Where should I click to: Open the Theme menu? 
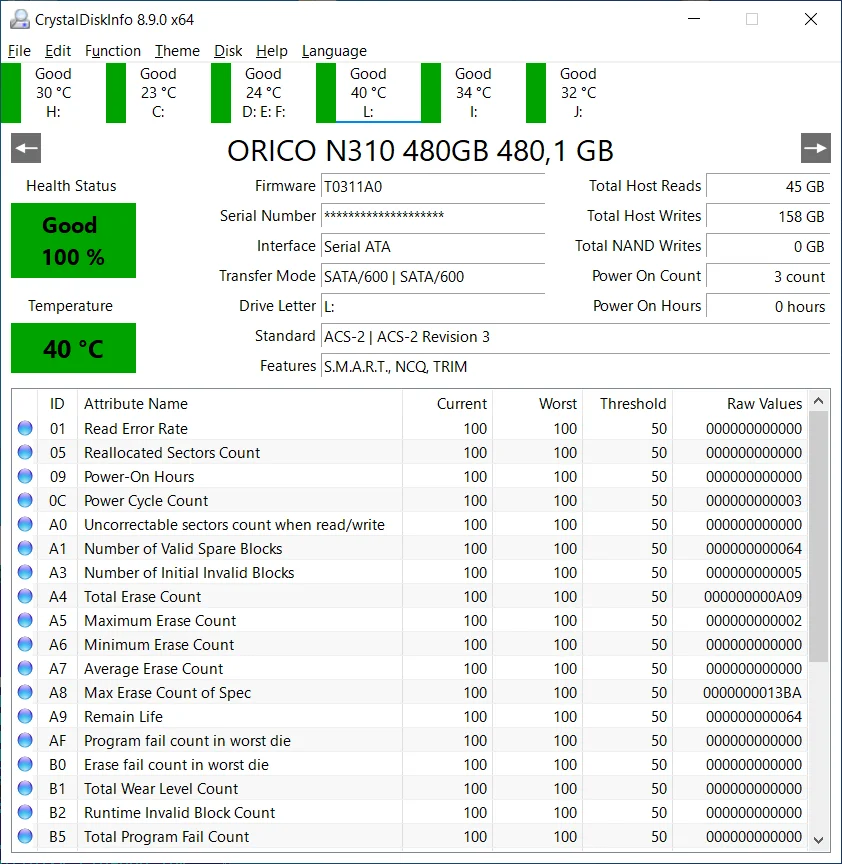(x=177, y=51)
